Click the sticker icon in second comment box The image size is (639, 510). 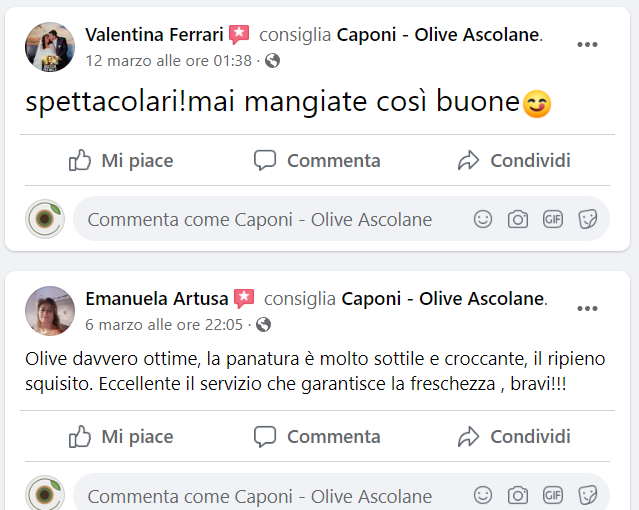click(587, 495)
